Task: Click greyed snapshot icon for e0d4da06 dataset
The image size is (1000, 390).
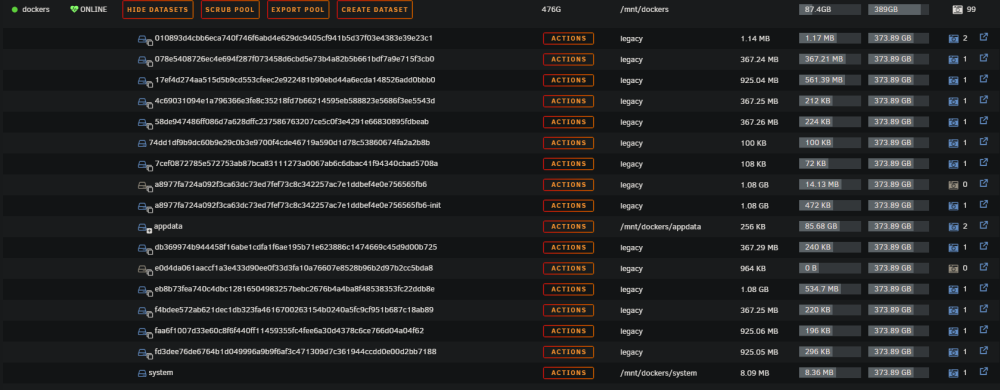Action: pos(953,268)
